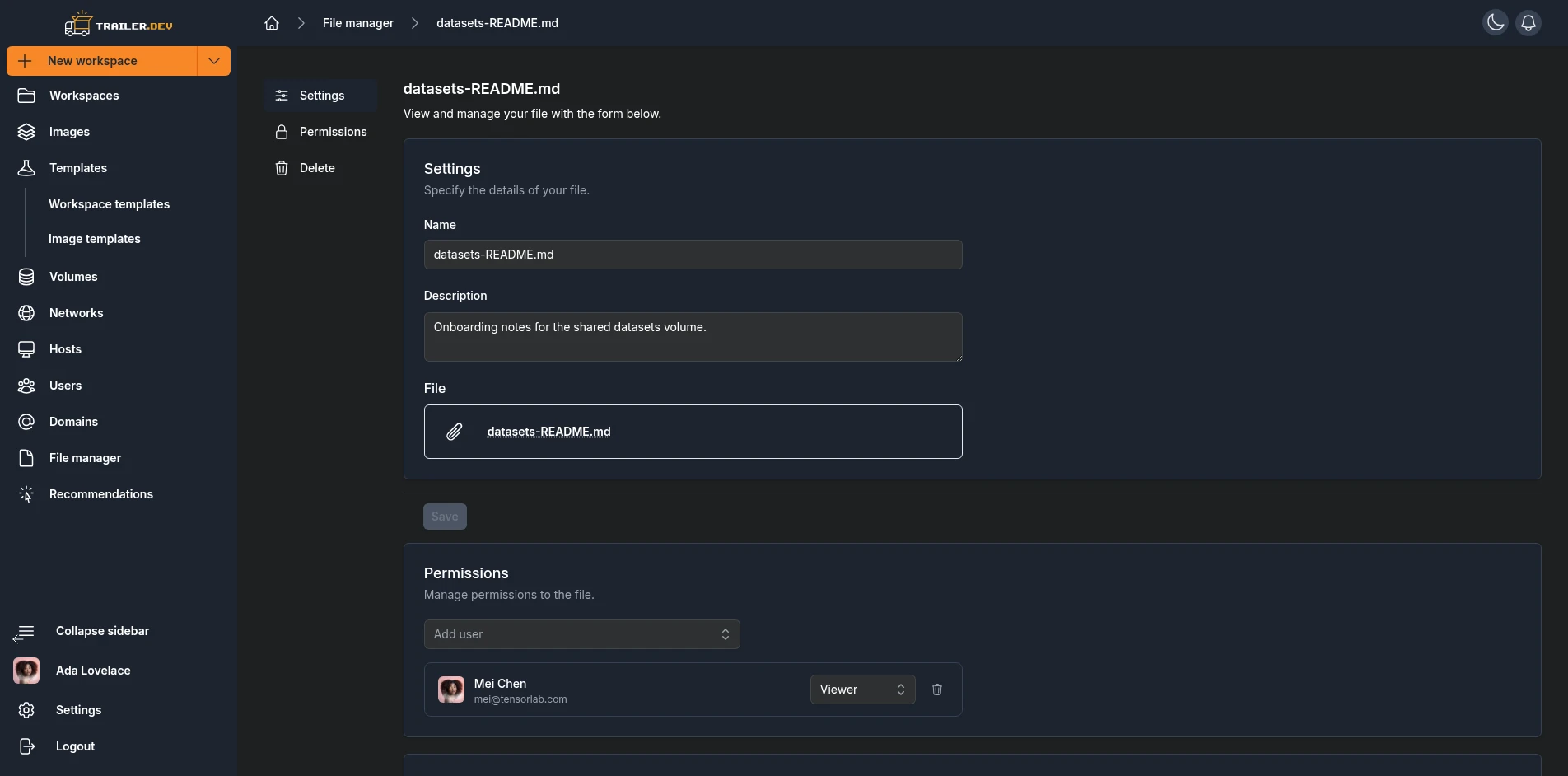
Task: Click the trash icon beside Delete
Action: (x=282, y=168)
